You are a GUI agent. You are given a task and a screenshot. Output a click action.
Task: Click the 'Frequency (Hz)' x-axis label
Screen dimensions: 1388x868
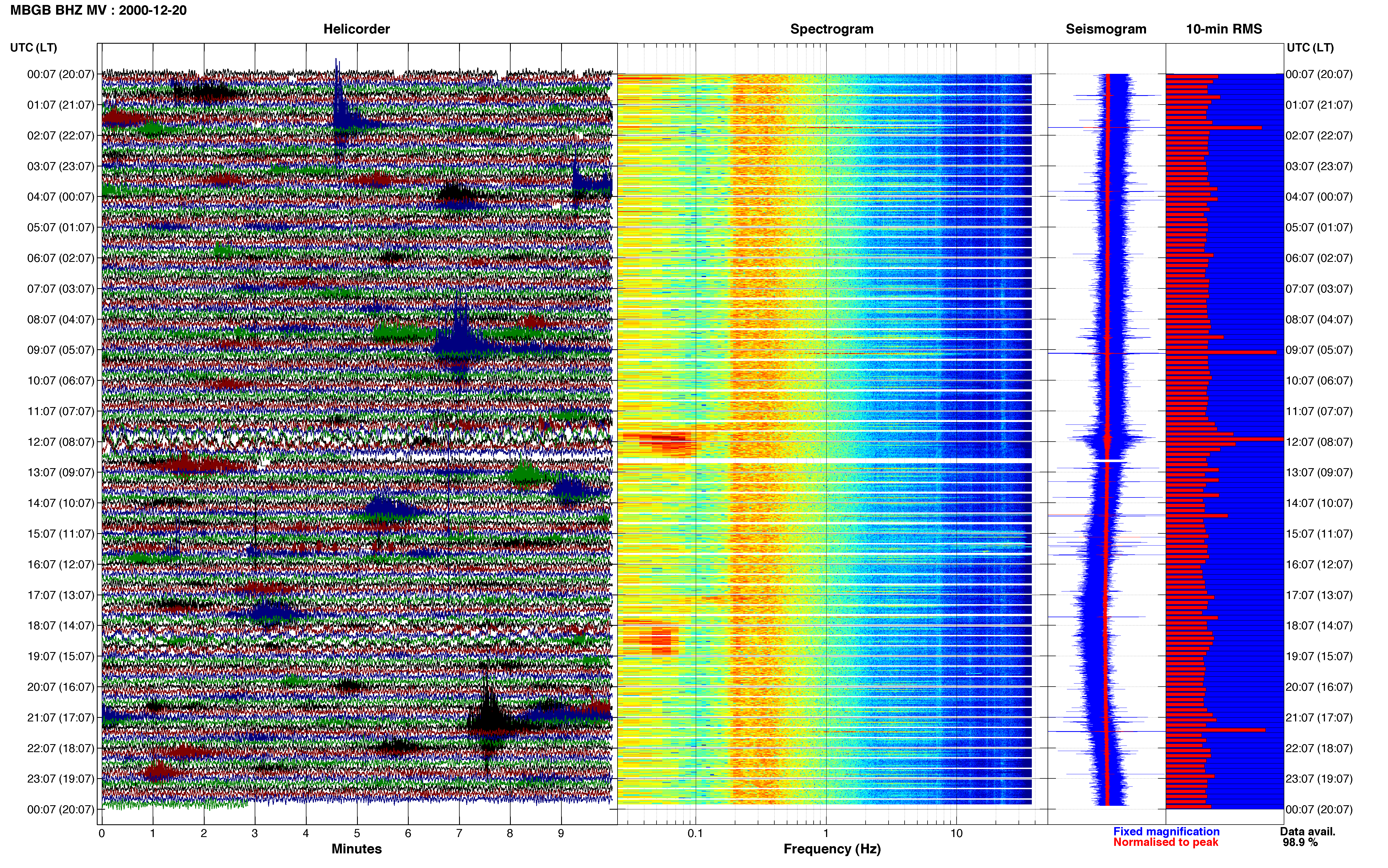[832, 848]
